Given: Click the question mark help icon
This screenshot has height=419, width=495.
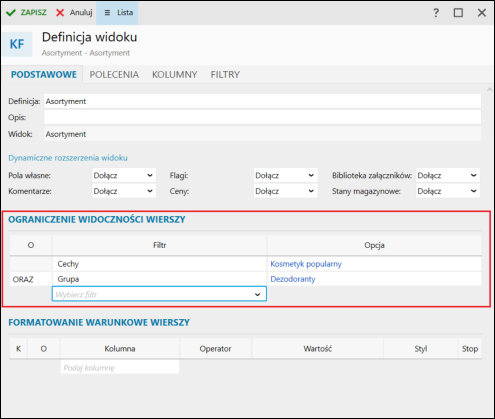Looking at the screenshot, I should (x=436, y=13).
